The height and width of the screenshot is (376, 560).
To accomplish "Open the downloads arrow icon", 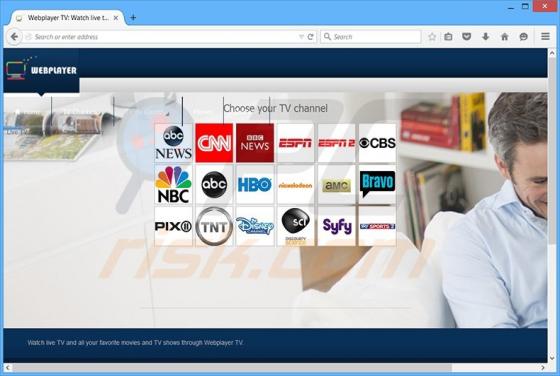I will (485, 36).
